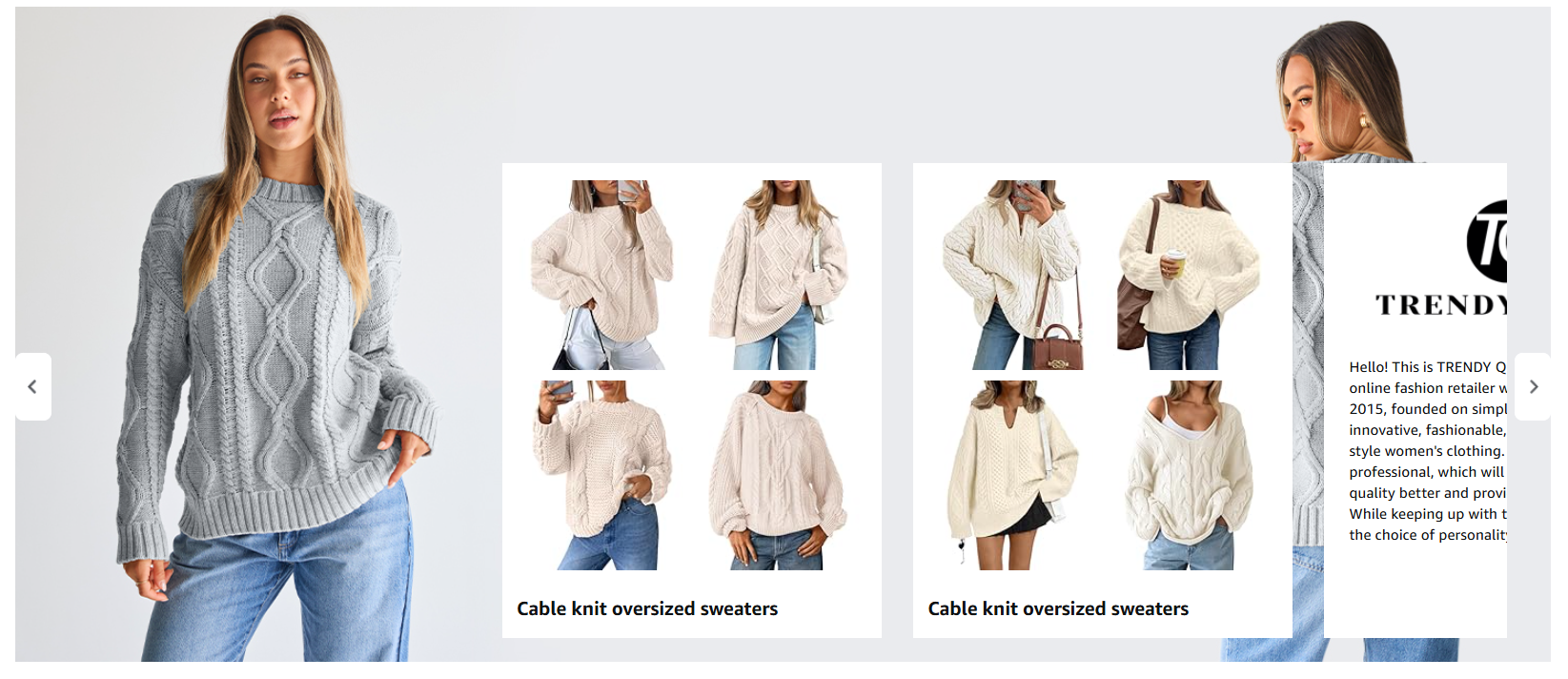Viewport: 1568px width, 679px height.
Task: Select beige sweater with phone selfie thumbnail
Action: tap(603, 275)
